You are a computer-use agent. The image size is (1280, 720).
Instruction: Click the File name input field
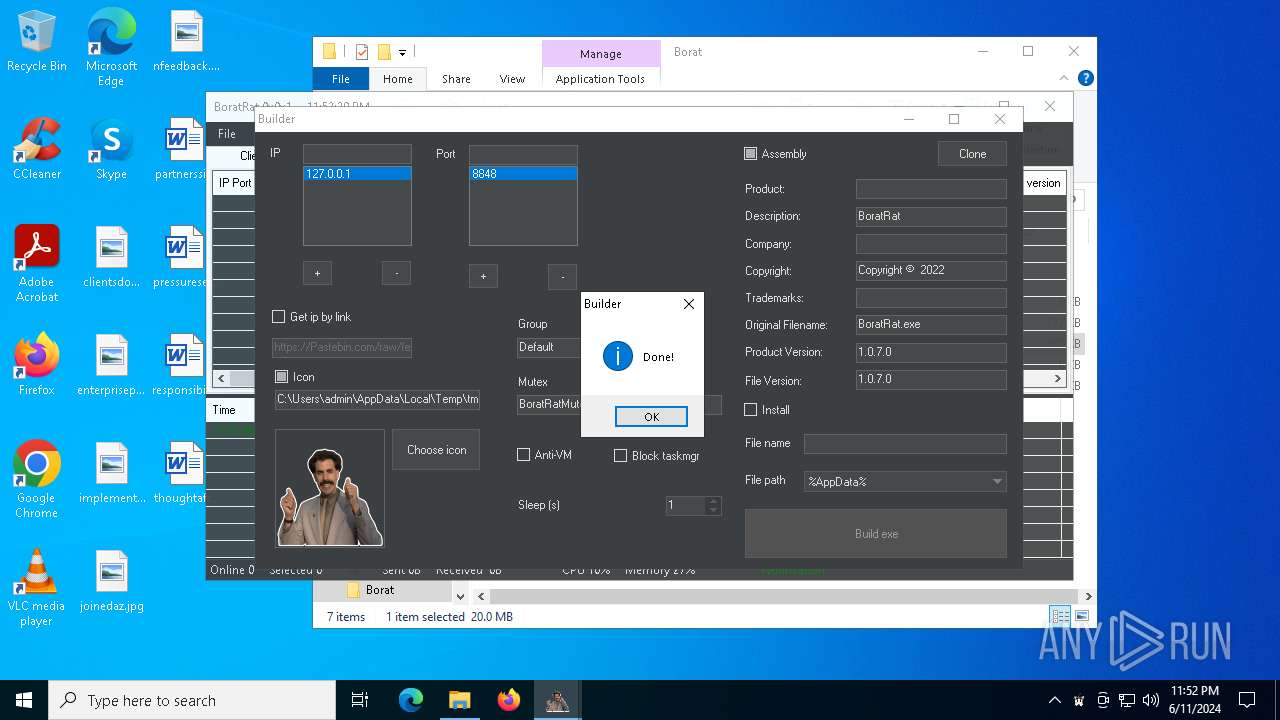(x=905, y=443)
